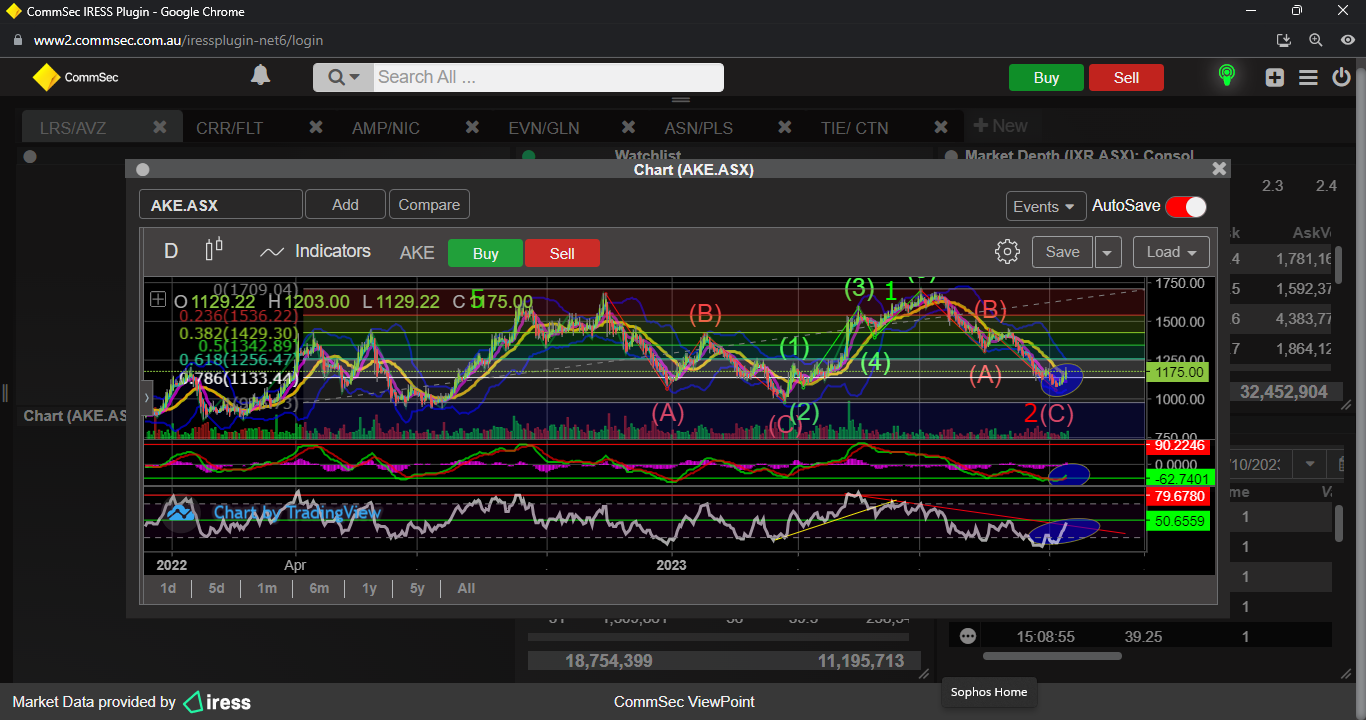
Task: Open the Events dropdown
Action: 1045,206
